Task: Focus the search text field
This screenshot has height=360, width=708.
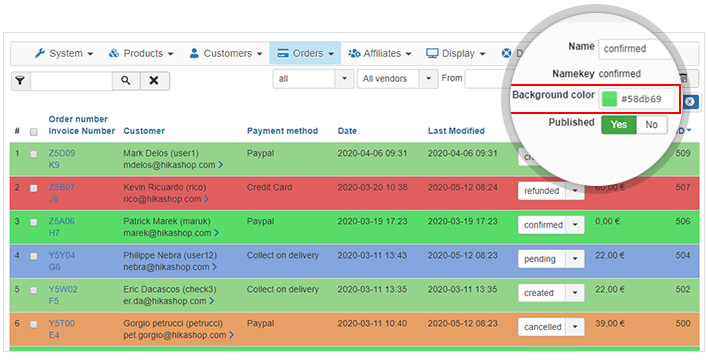Action: point(71,81)
